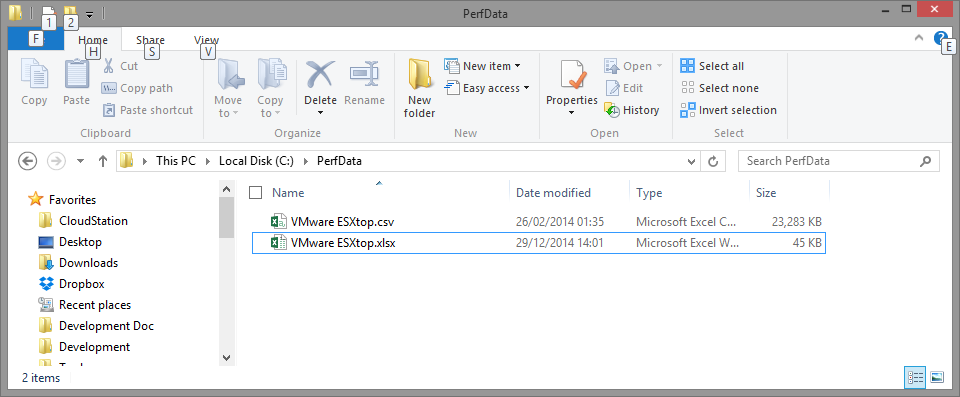Click in the Search PerfData box
Screen dimensions: 960x397
point(838,161)
